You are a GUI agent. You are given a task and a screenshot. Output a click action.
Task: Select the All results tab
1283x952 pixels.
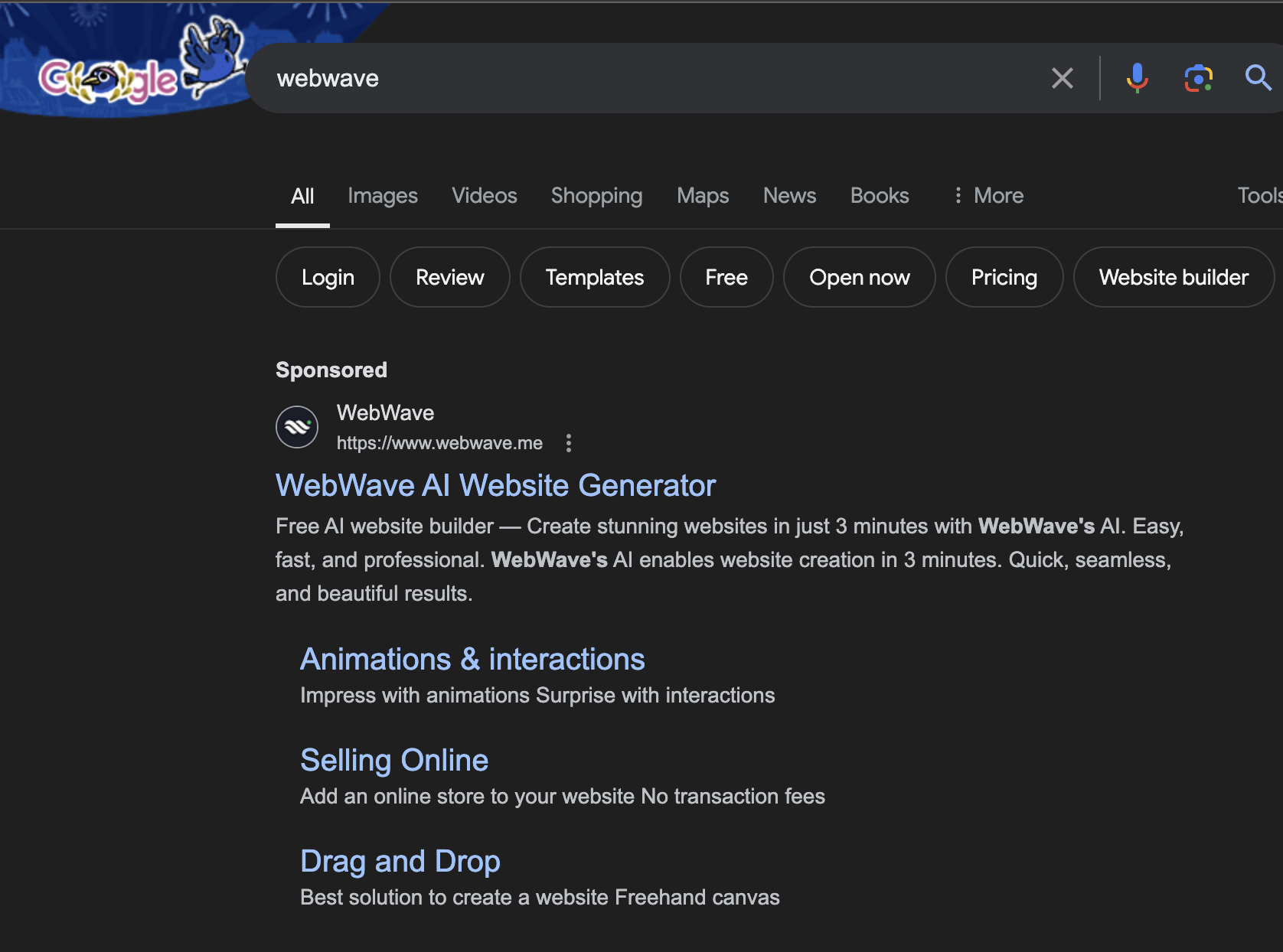[x=302, y=197]
